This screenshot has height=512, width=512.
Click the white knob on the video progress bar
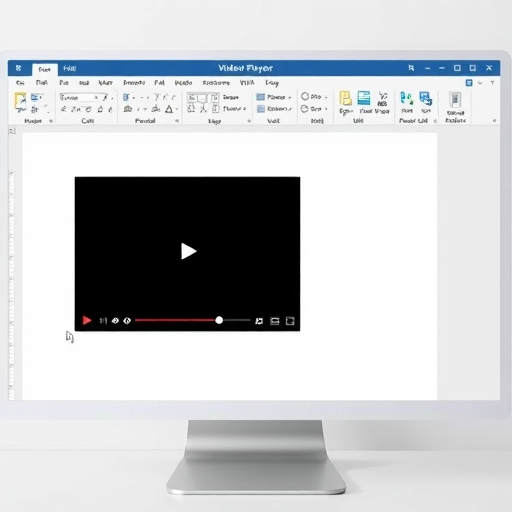tap(219, 320)
